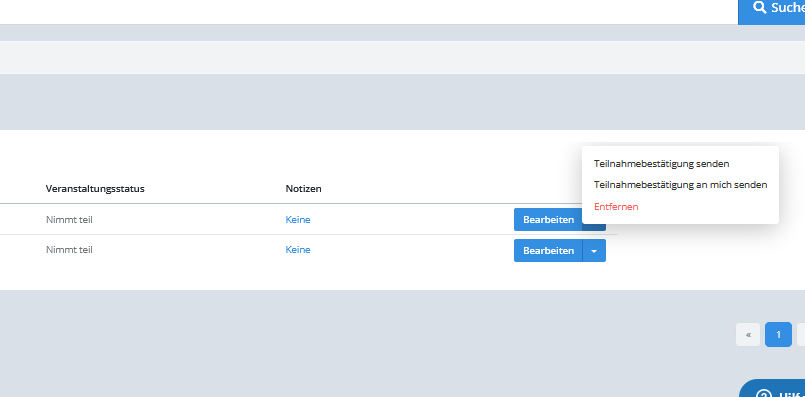Expand dropdown arrow beside second Bearbeiten
The image size is (805, 397).
594,251
